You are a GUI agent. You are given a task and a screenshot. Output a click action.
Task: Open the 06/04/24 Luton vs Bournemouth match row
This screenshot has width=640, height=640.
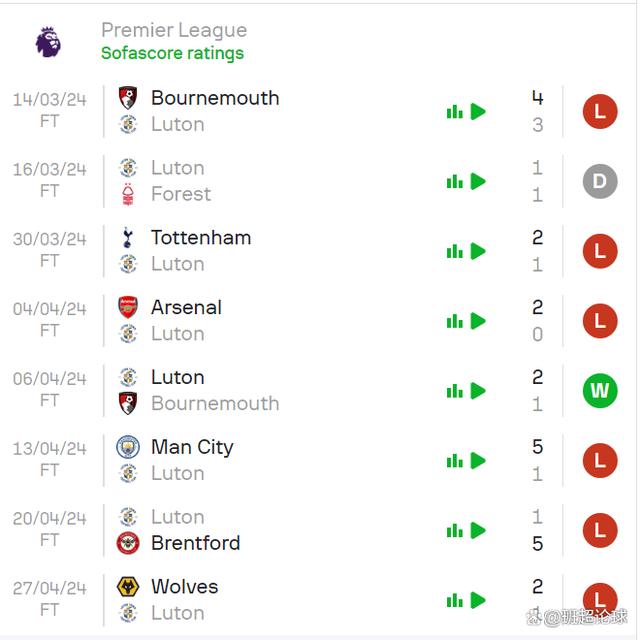[316, 391]
